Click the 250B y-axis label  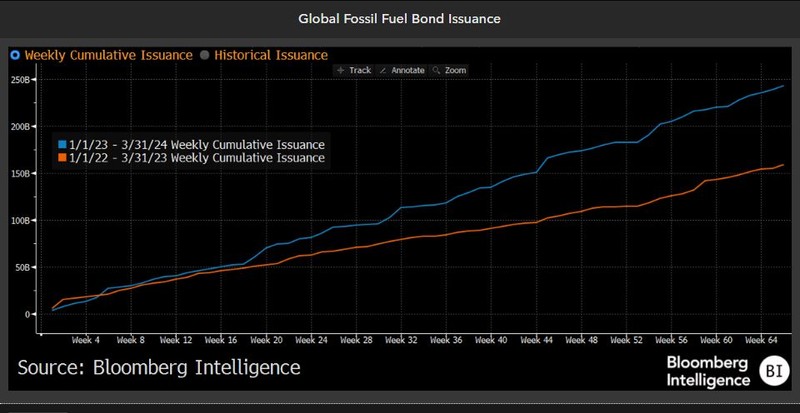tap(22, 80)
